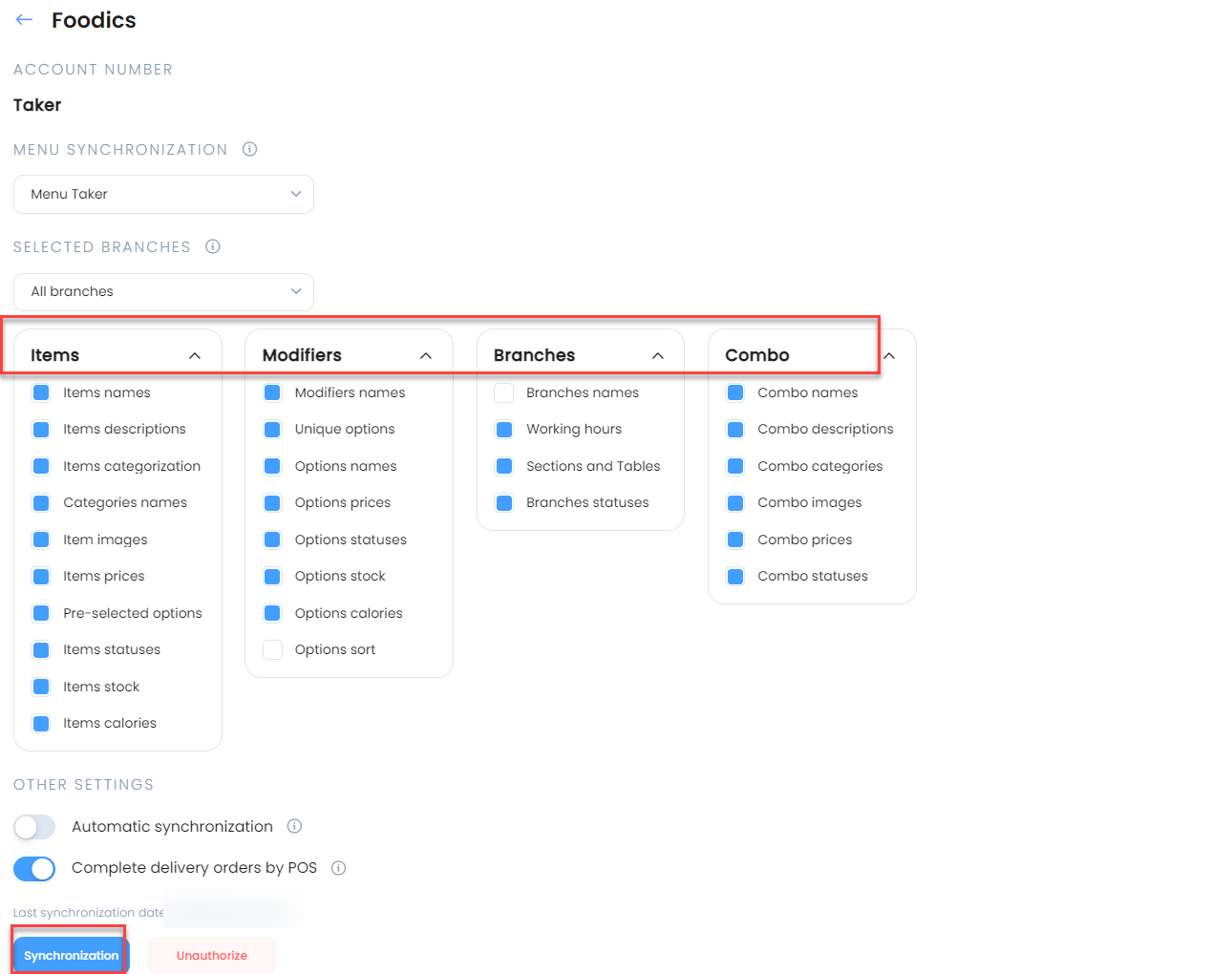Uncheck Working hours checkbox
1232x974 pixels.
(504, 430)
